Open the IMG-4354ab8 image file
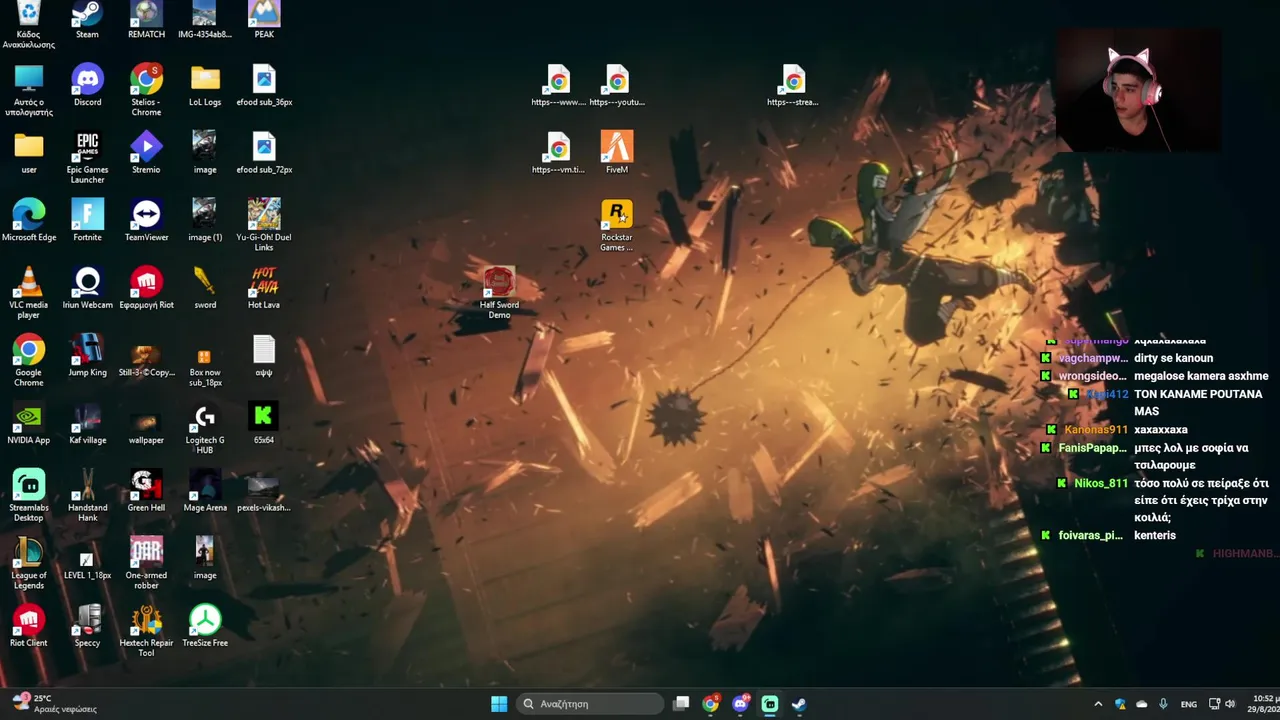This screenshot has height=720, width=1280. 205,20
